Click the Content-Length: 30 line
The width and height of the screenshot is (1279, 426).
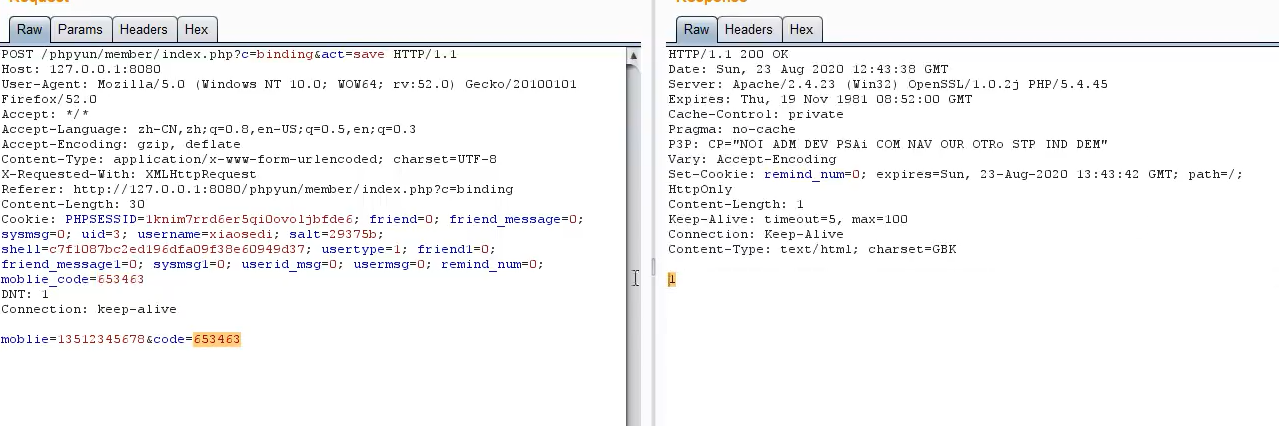73,204
